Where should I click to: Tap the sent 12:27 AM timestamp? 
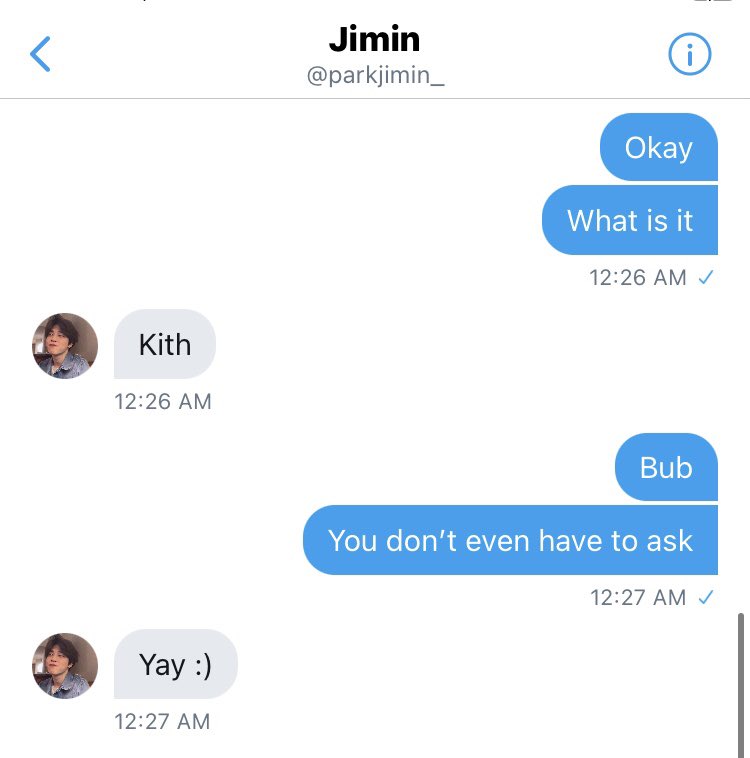tap(638, 598)
